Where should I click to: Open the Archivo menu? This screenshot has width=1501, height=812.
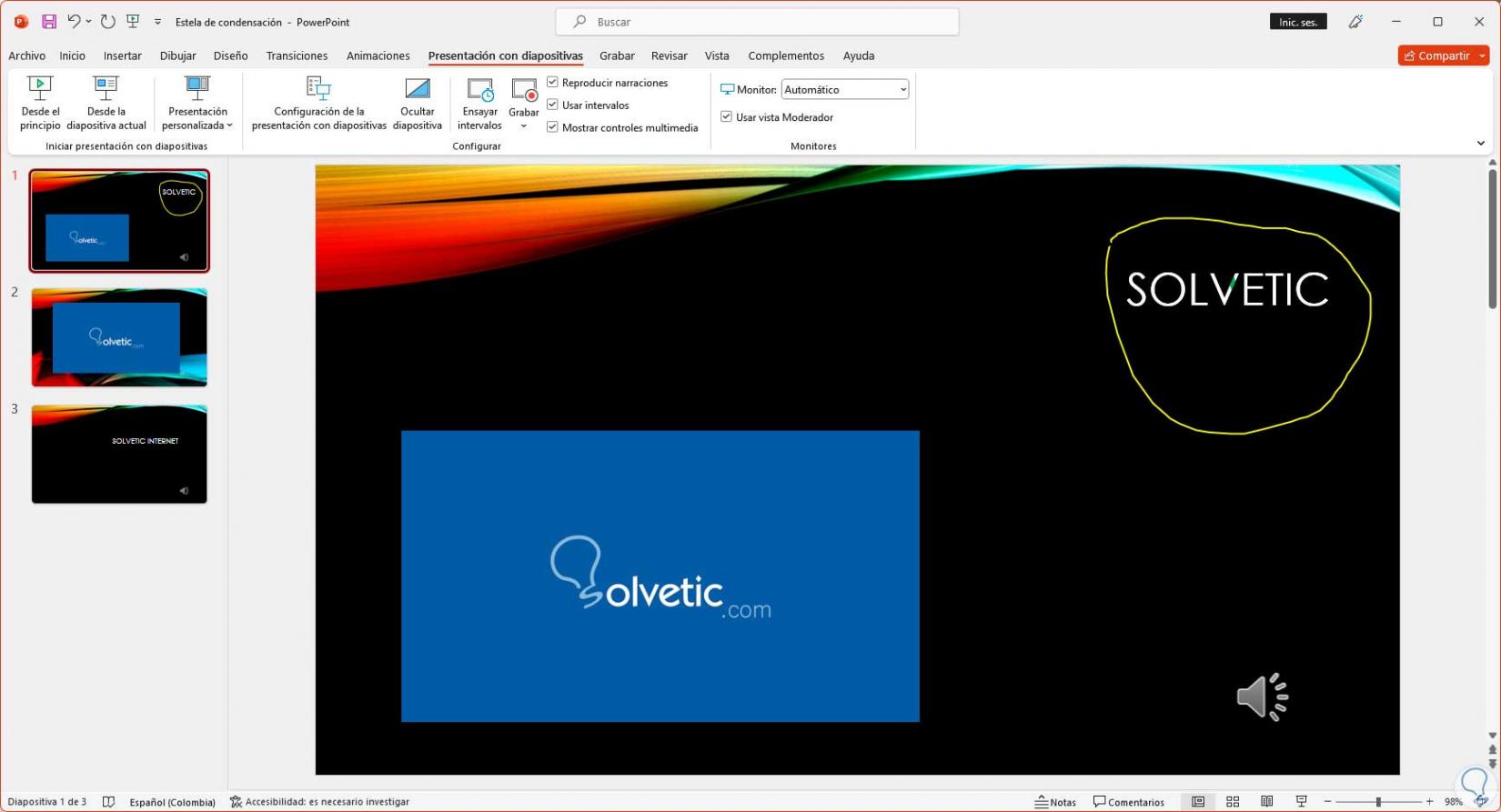tap(27, 55)
